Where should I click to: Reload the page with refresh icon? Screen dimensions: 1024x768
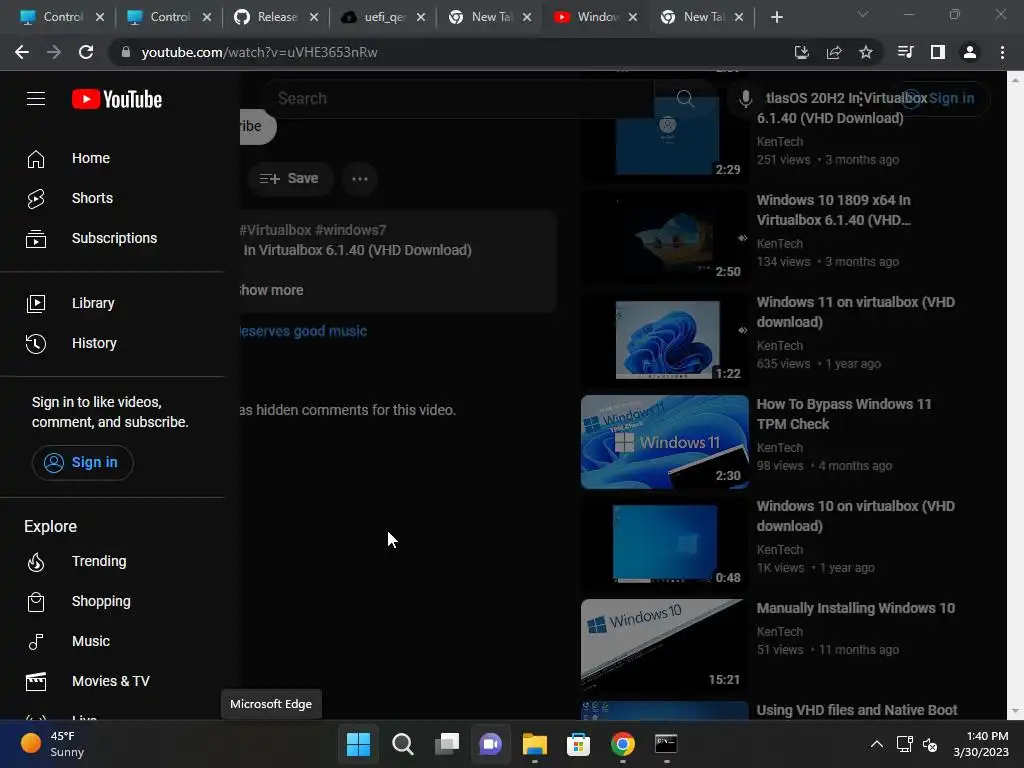click(x=86, y=52)
